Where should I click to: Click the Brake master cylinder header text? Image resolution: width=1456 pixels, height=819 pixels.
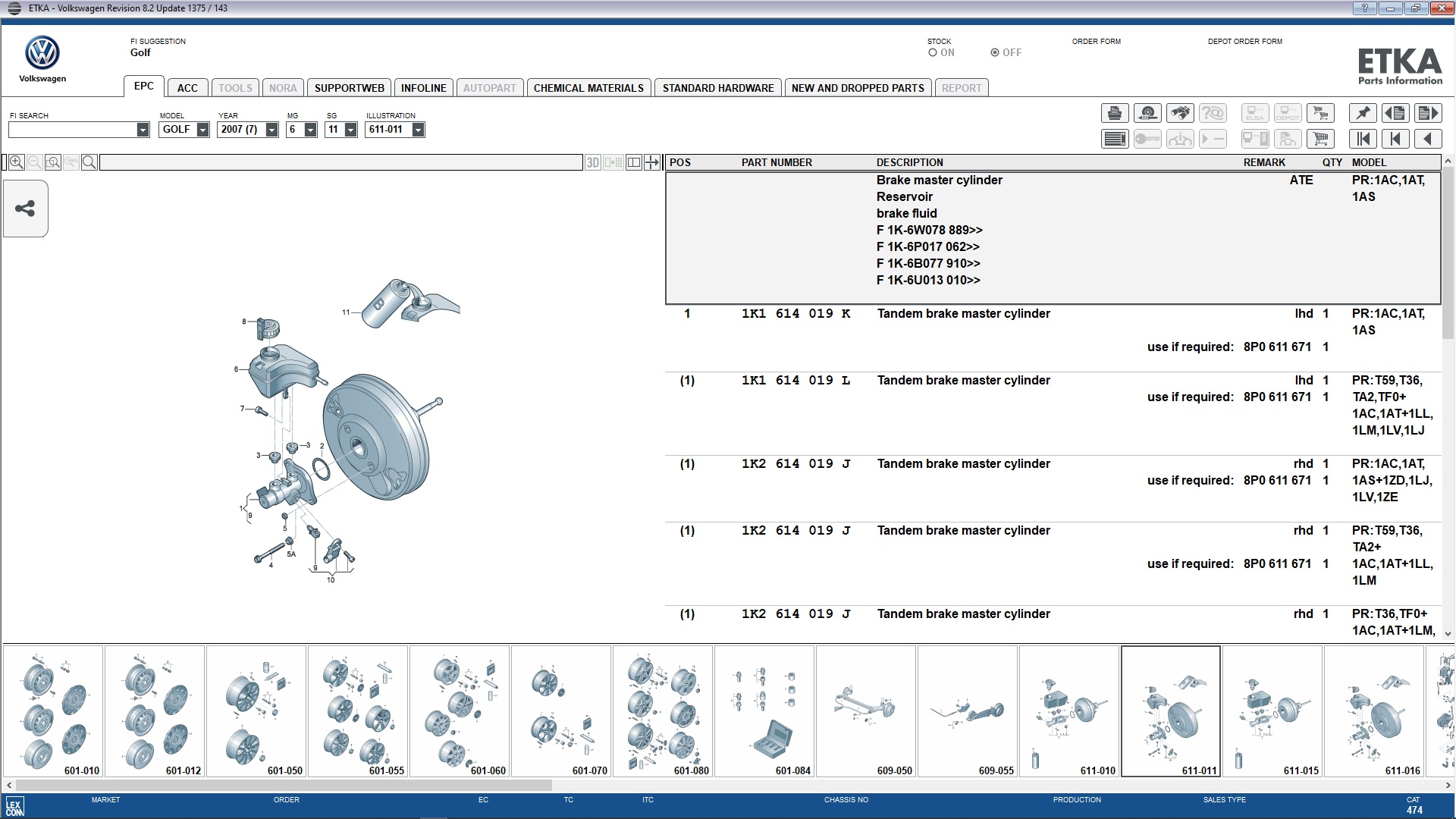(939, 180)
